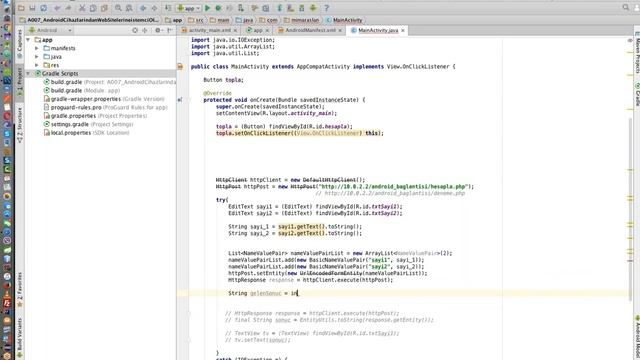This screenshot has width=640, height=360.
Task: Toggle the Maven Projects tool window
Action: click(637, 52)
